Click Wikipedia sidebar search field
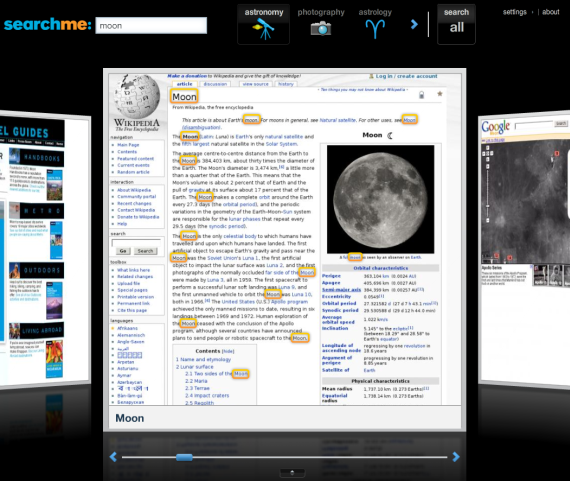This screenshot has width=570, height=481. coord(136,242)
